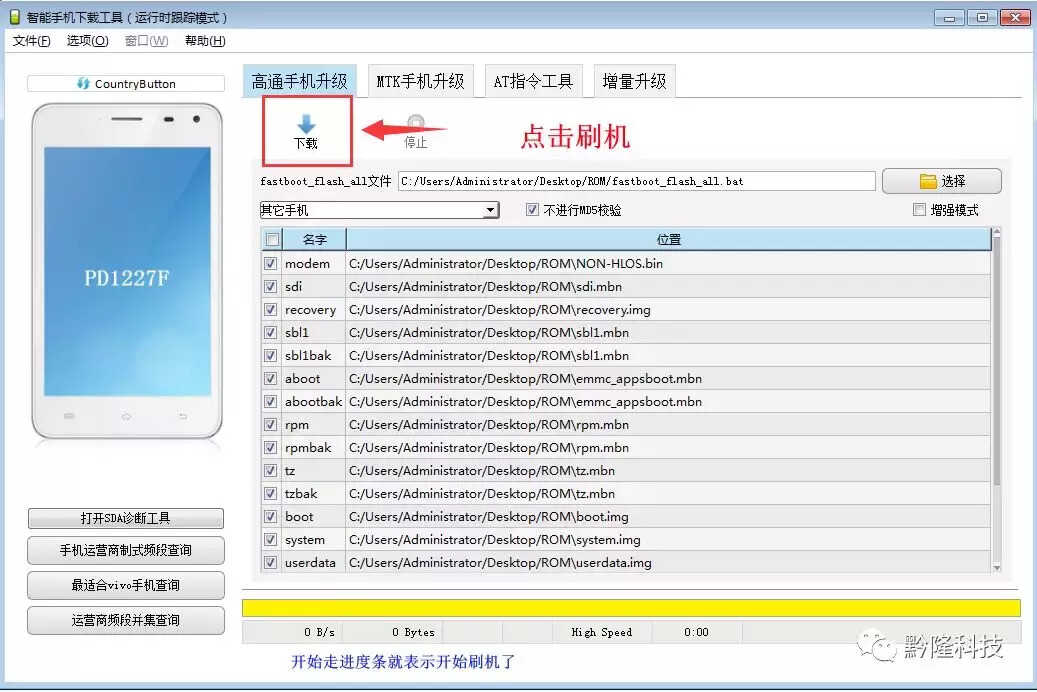Image resolution: width=1037 pixels, height=692 pixels.
Task: Switch to the 增量升级 tab
Action: (x=634, y=81)
